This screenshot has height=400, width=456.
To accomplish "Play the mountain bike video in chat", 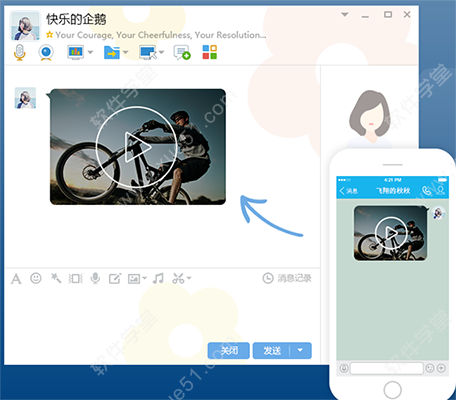I will [x=136, y=147].
